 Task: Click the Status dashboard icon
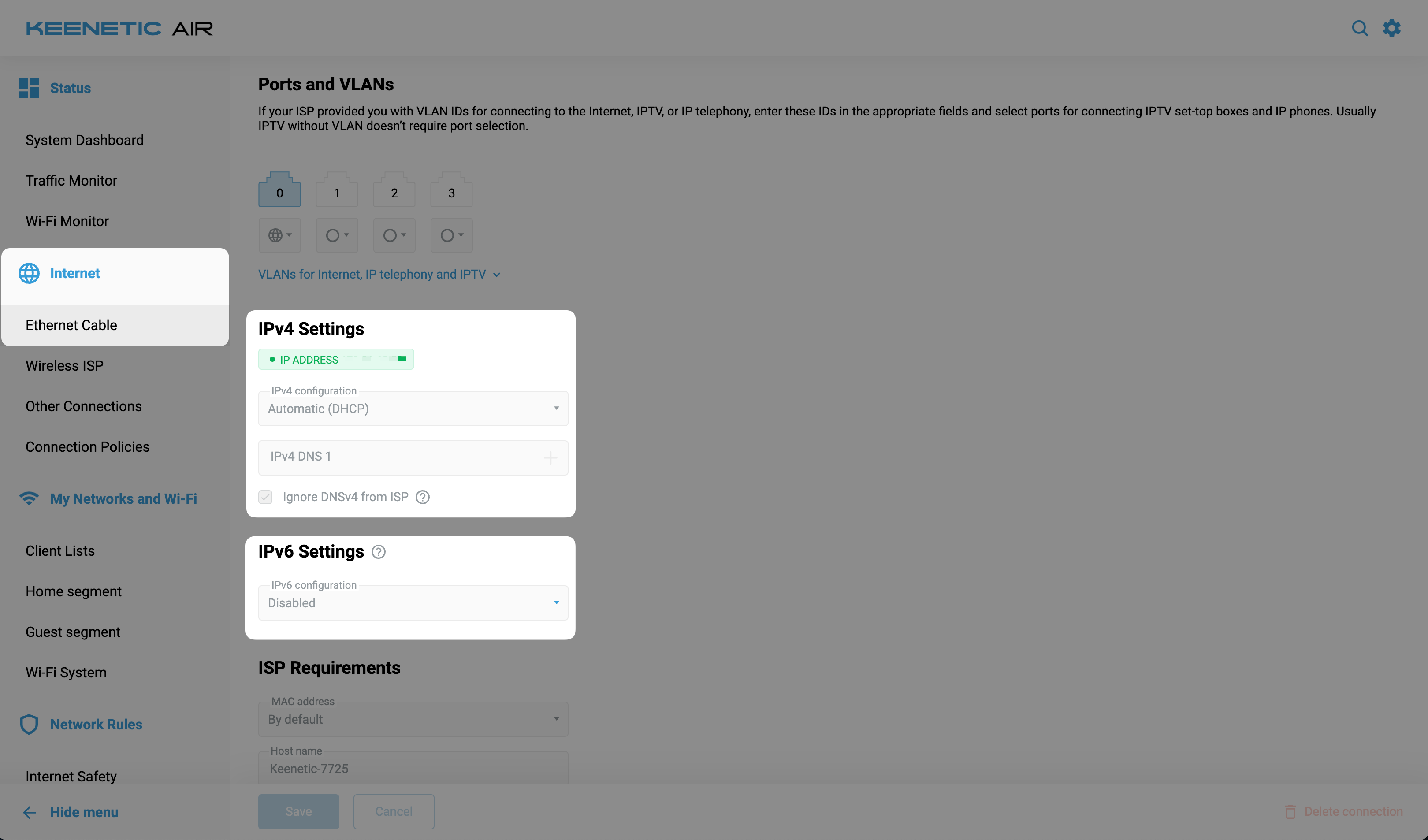pyautogui.click(x=29, y=88)
